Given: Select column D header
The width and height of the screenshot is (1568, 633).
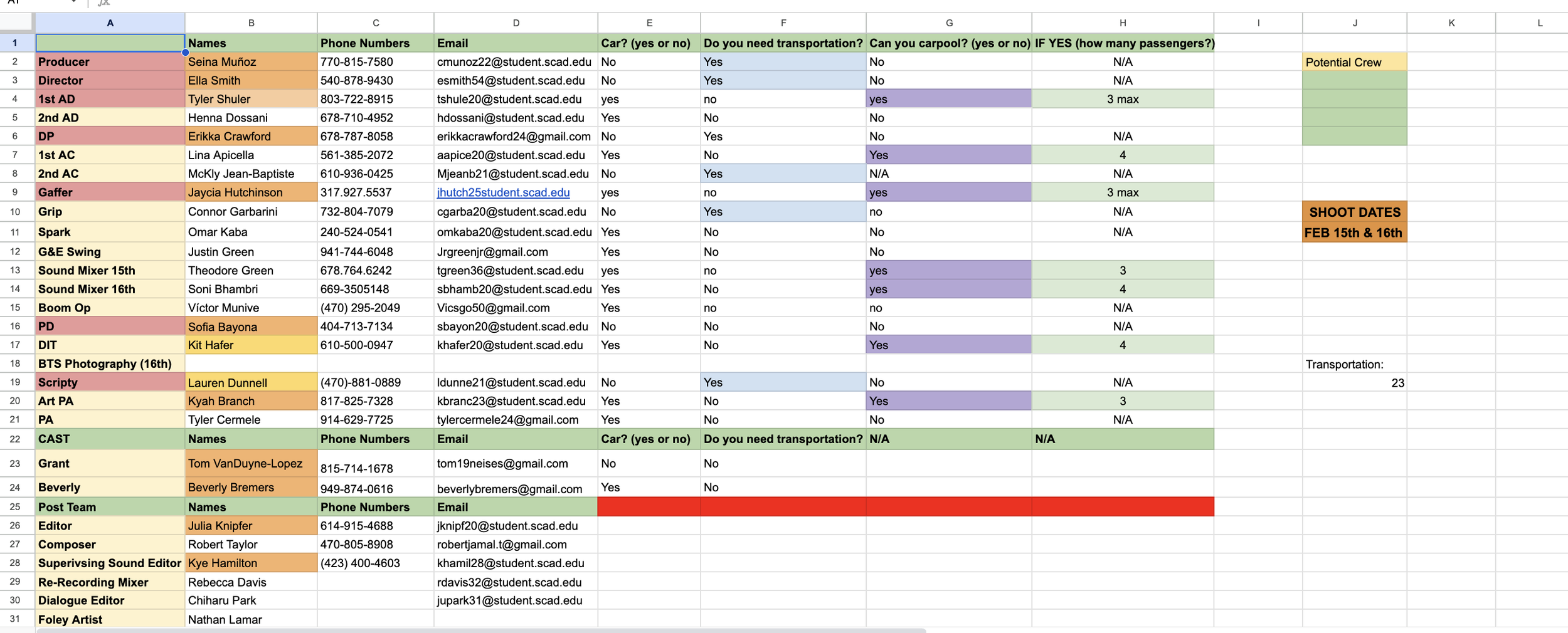Looking at the screenshot, I should [x=516, y=23].
